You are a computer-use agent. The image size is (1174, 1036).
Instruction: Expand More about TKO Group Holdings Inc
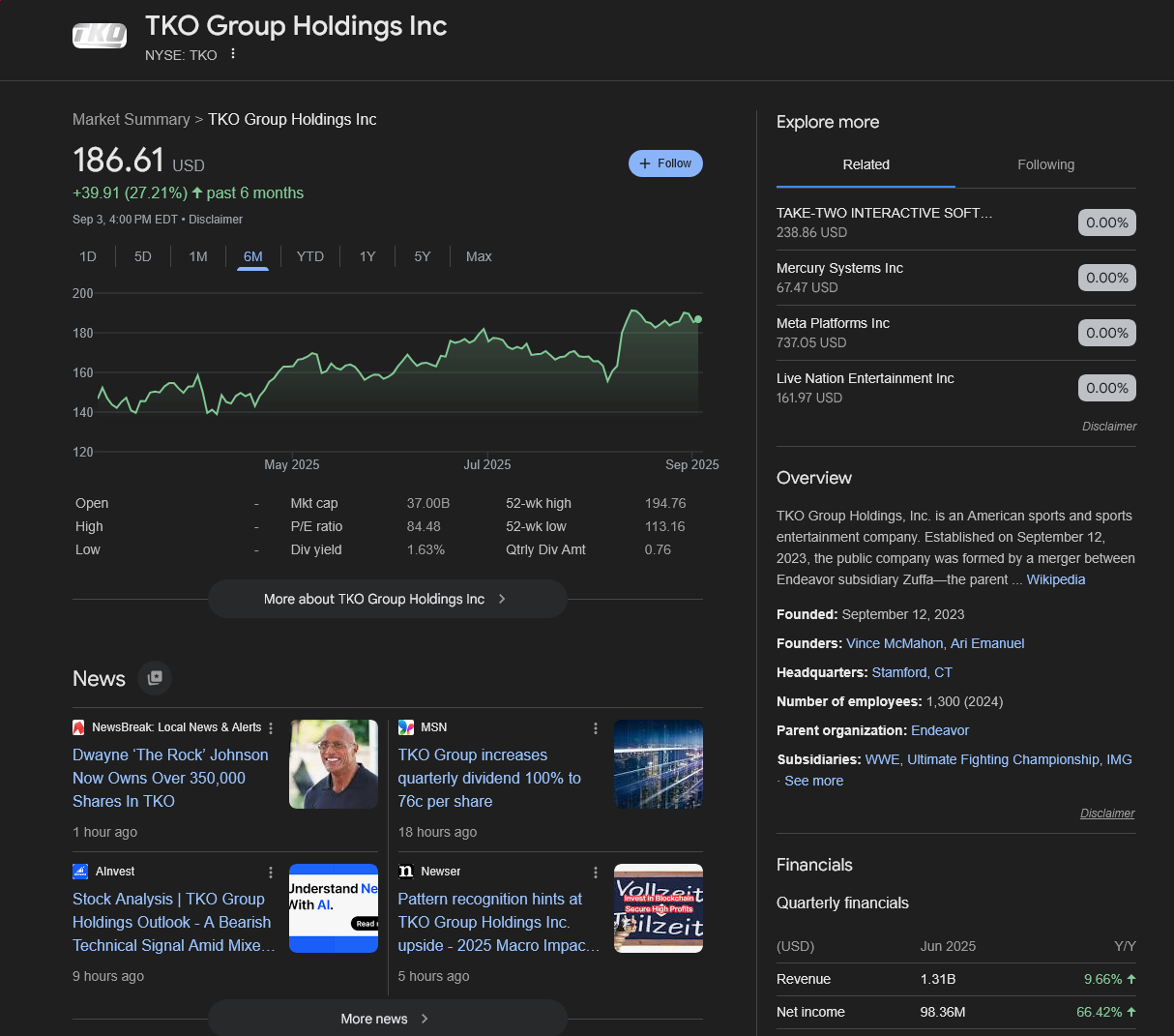(x=387, y=599)
